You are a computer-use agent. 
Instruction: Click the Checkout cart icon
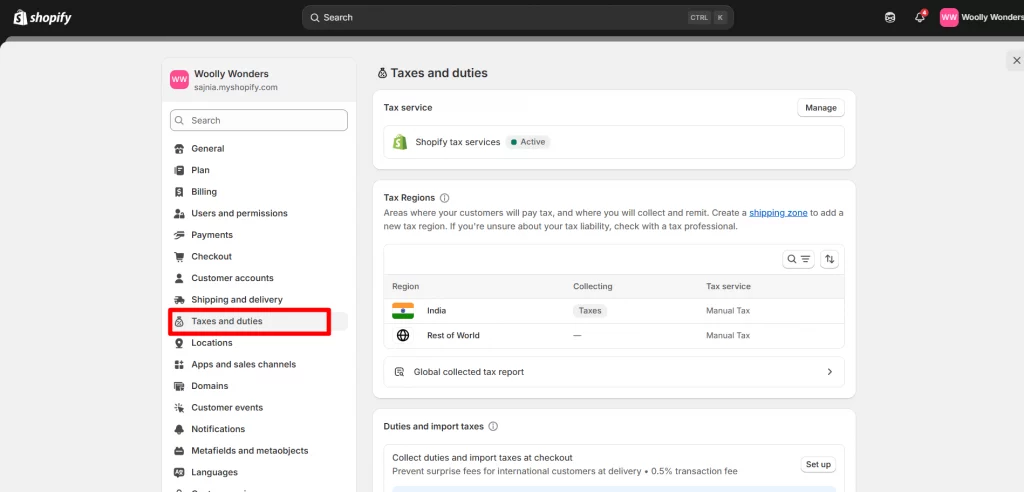[179, 257]
